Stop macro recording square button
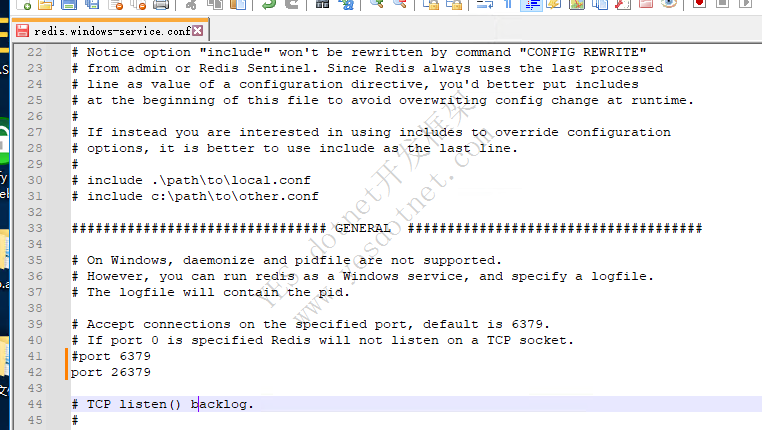Image resolution: width=762 pixels, height=430 pixels. (x=723, y=4)
